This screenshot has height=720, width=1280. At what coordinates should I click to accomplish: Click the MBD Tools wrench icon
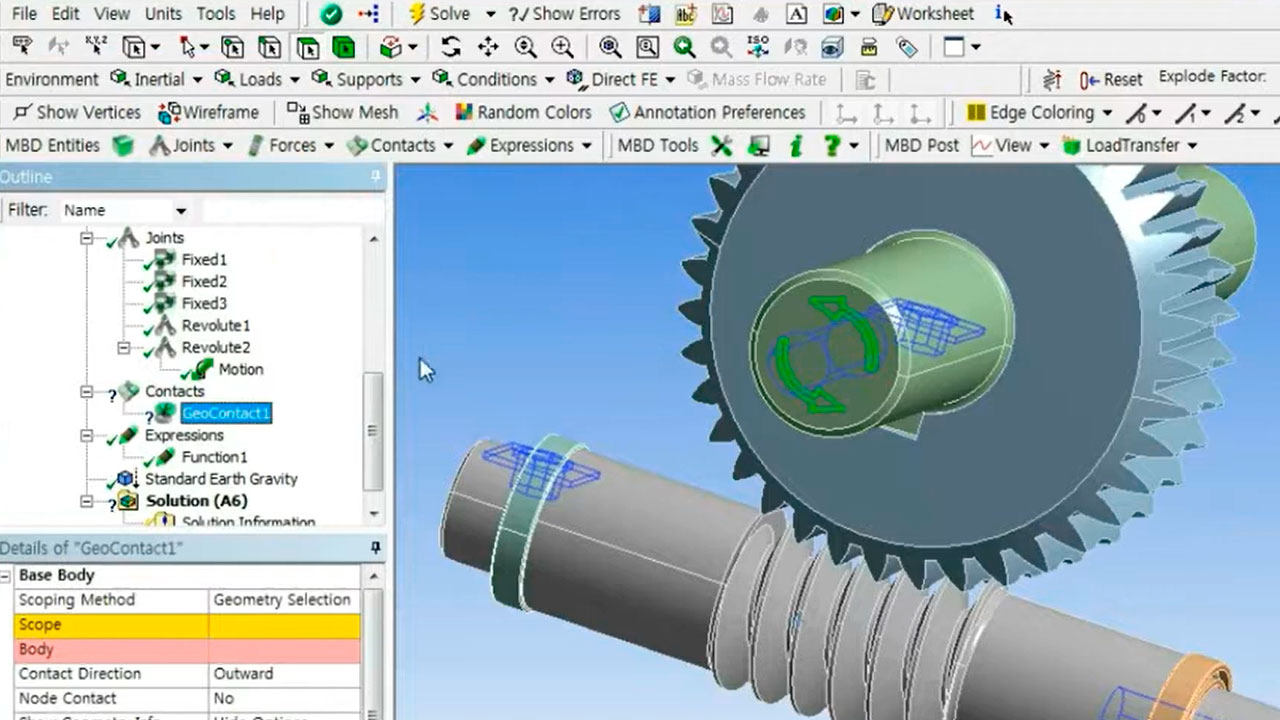(x=721, y=146)
